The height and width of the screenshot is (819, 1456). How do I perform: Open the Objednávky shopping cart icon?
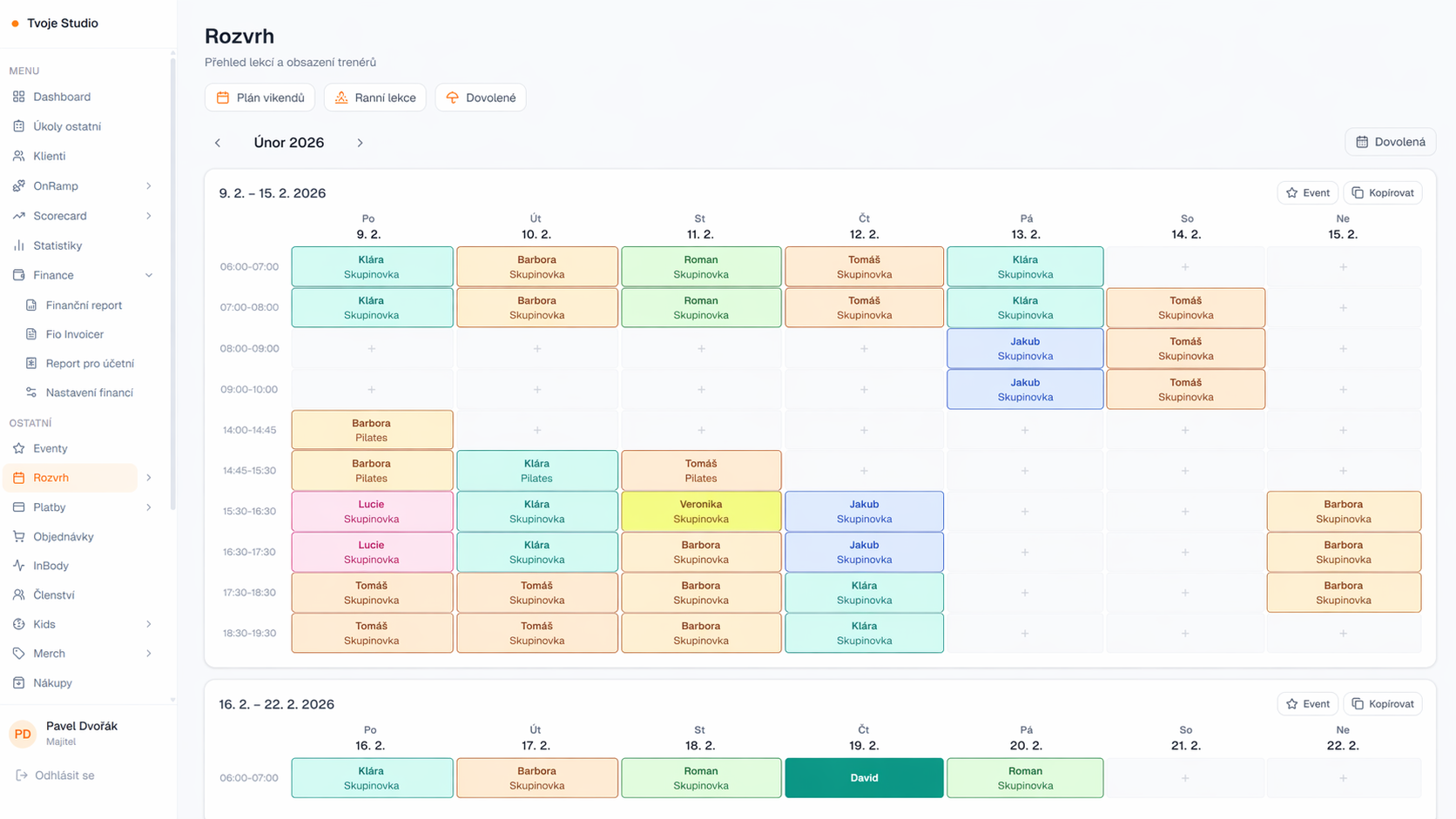point(18,536)
